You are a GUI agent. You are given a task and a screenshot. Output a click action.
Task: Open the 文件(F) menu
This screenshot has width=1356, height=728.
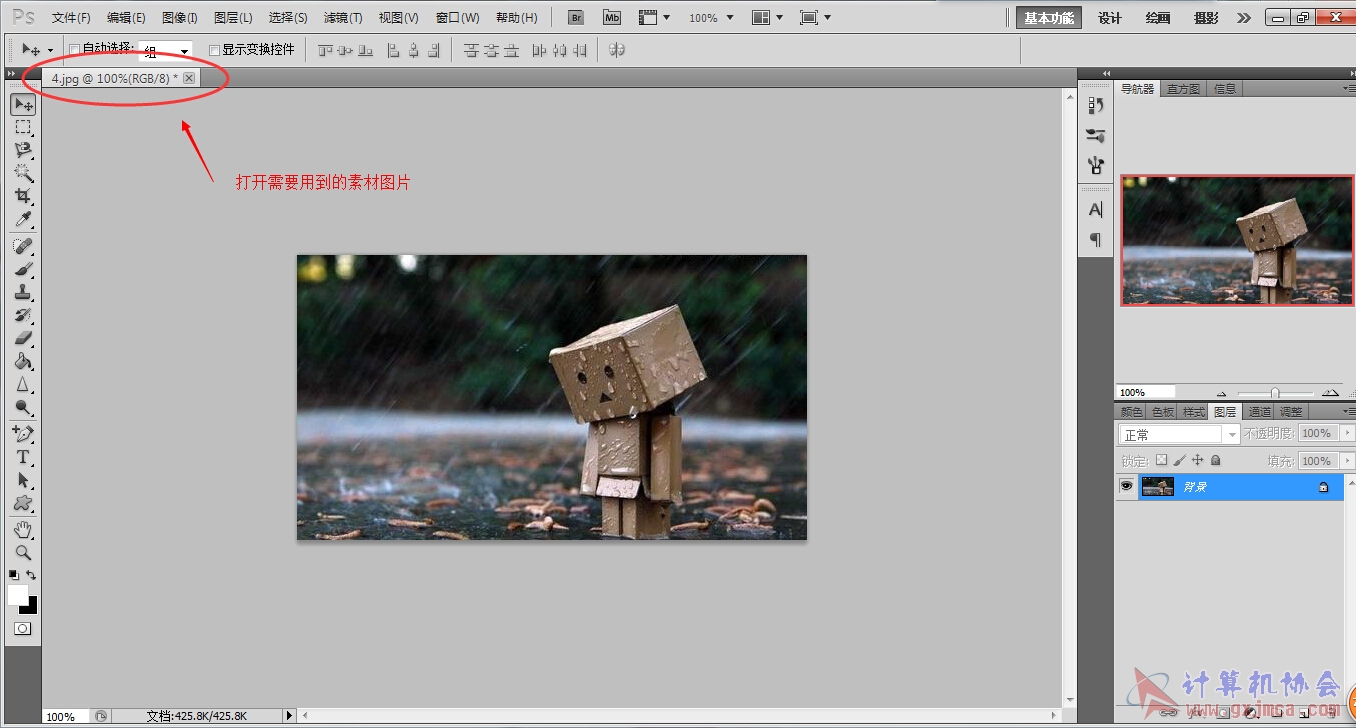(71, 18)
